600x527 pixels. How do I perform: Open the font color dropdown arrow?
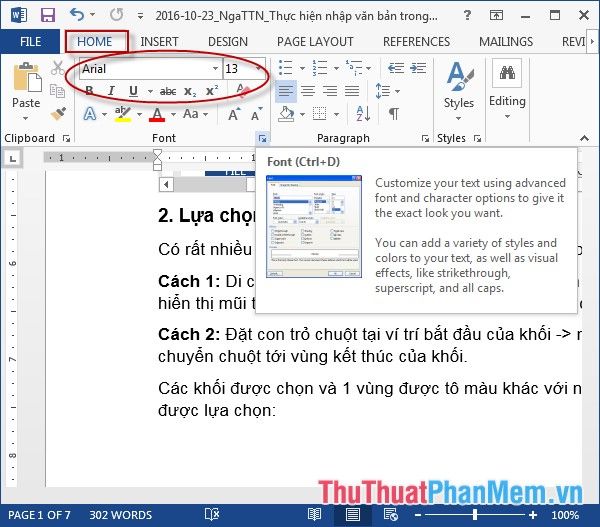coord(173,114)
